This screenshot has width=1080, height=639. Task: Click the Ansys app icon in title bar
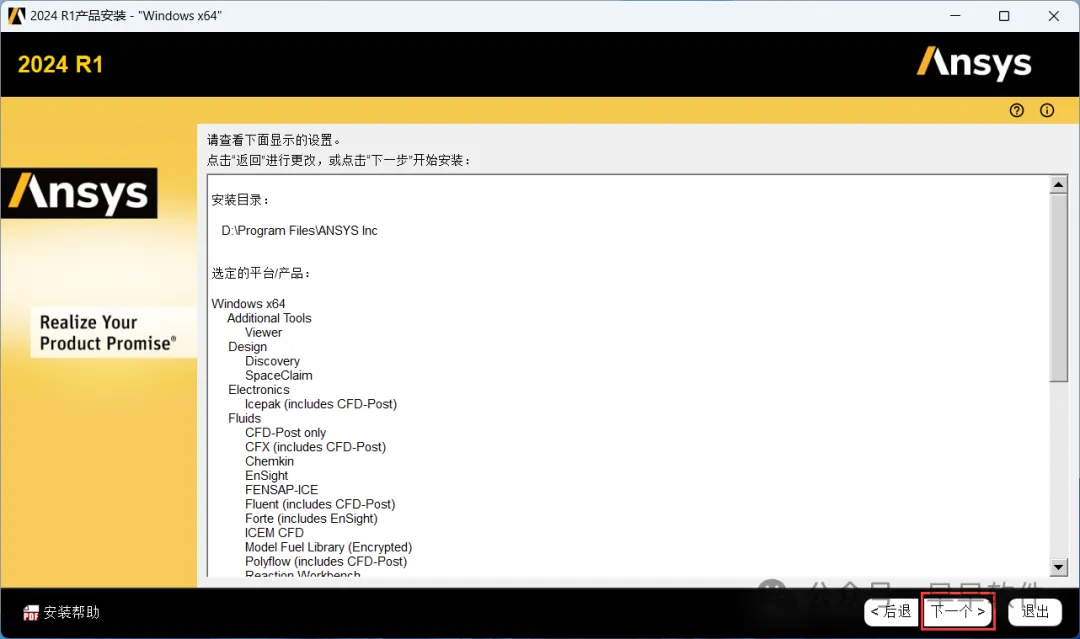(16, 16)
